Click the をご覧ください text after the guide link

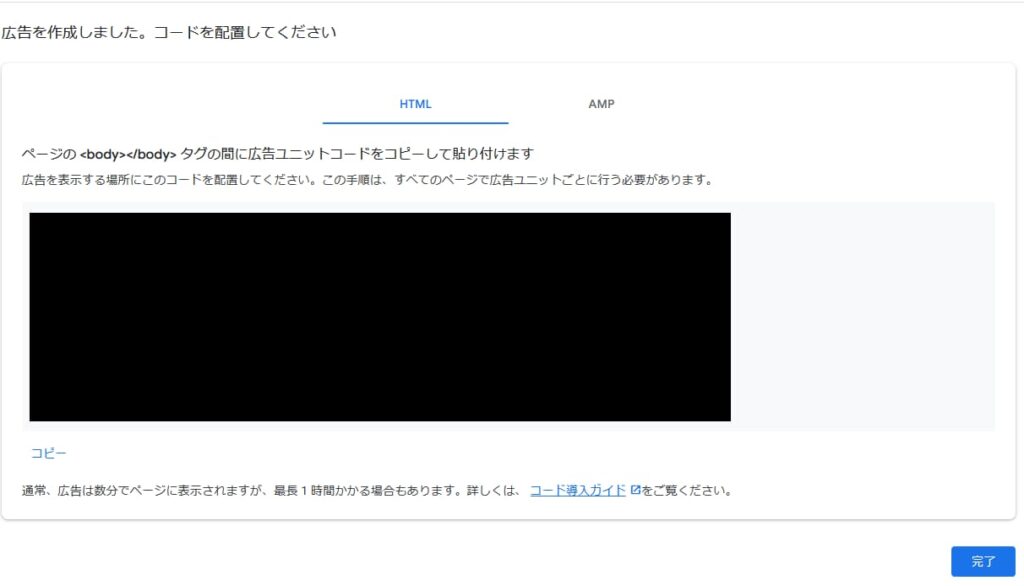(x=687, y=490)
